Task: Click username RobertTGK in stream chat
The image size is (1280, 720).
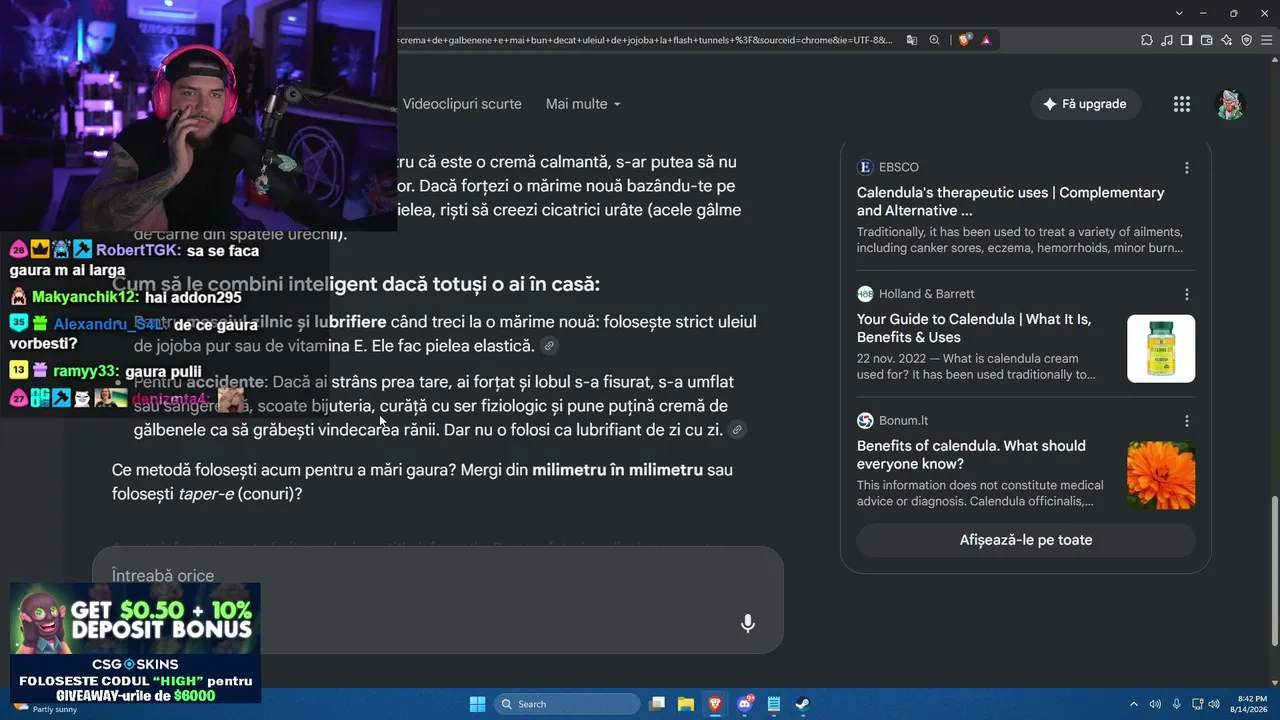Action: click(x=138, y=251)
